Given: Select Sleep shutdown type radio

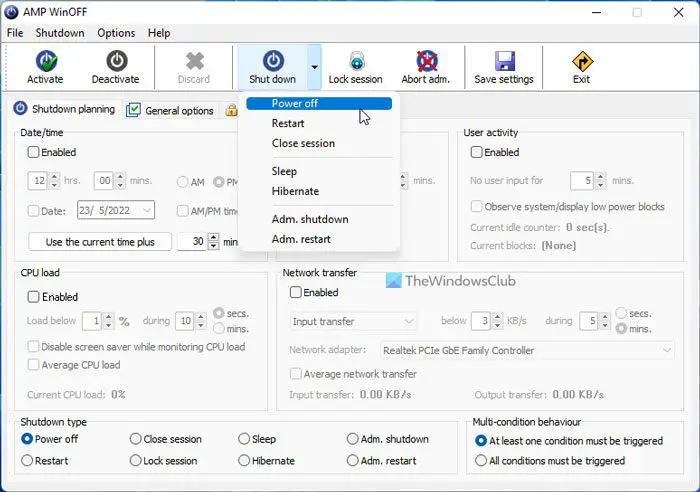Looking at the screenshot, I should pos(244,439).
